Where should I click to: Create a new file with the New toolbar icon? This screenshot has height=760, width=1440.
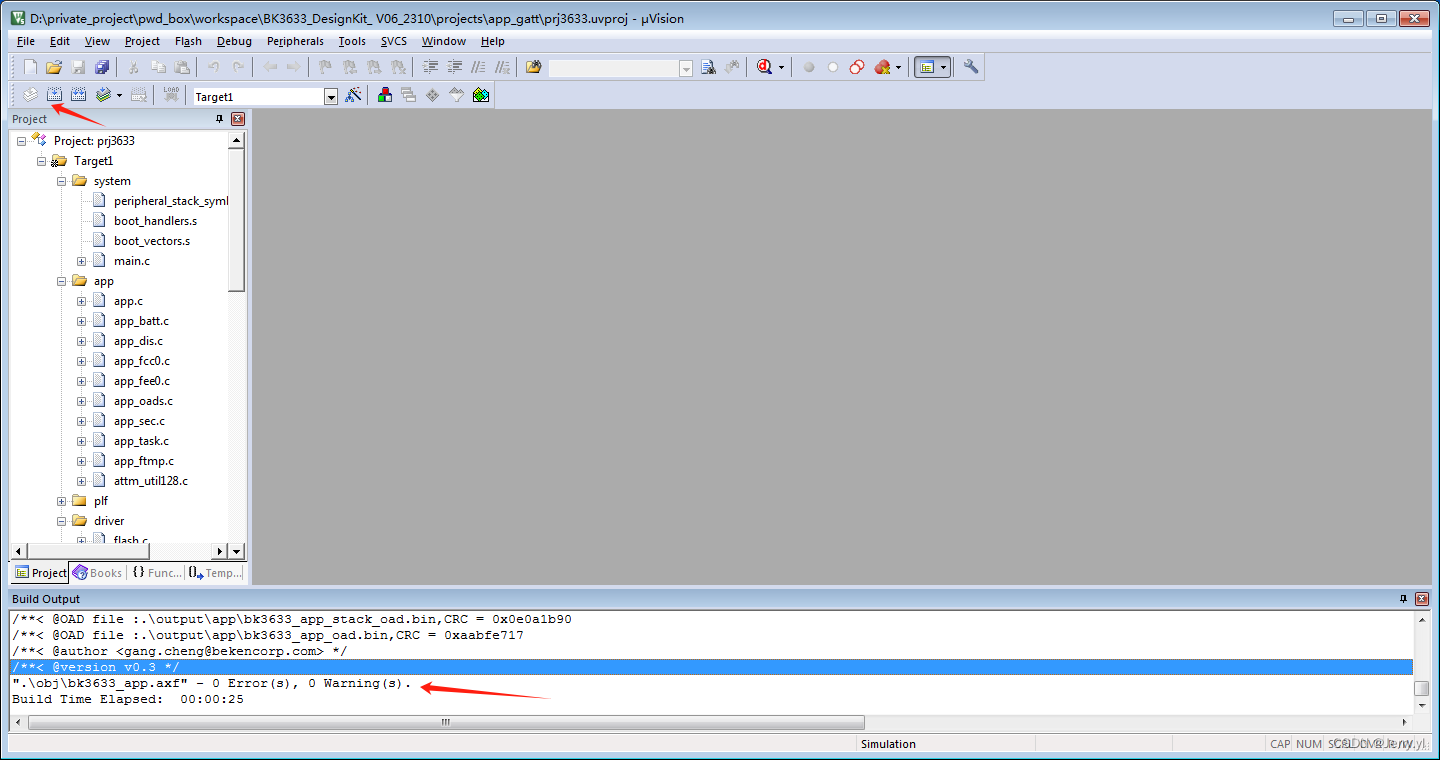[30, 67]
